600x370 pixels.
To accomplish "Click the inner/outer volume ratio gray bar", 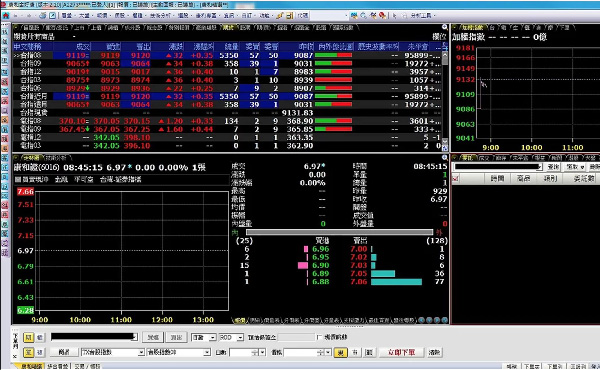I will tap(340, 232).
